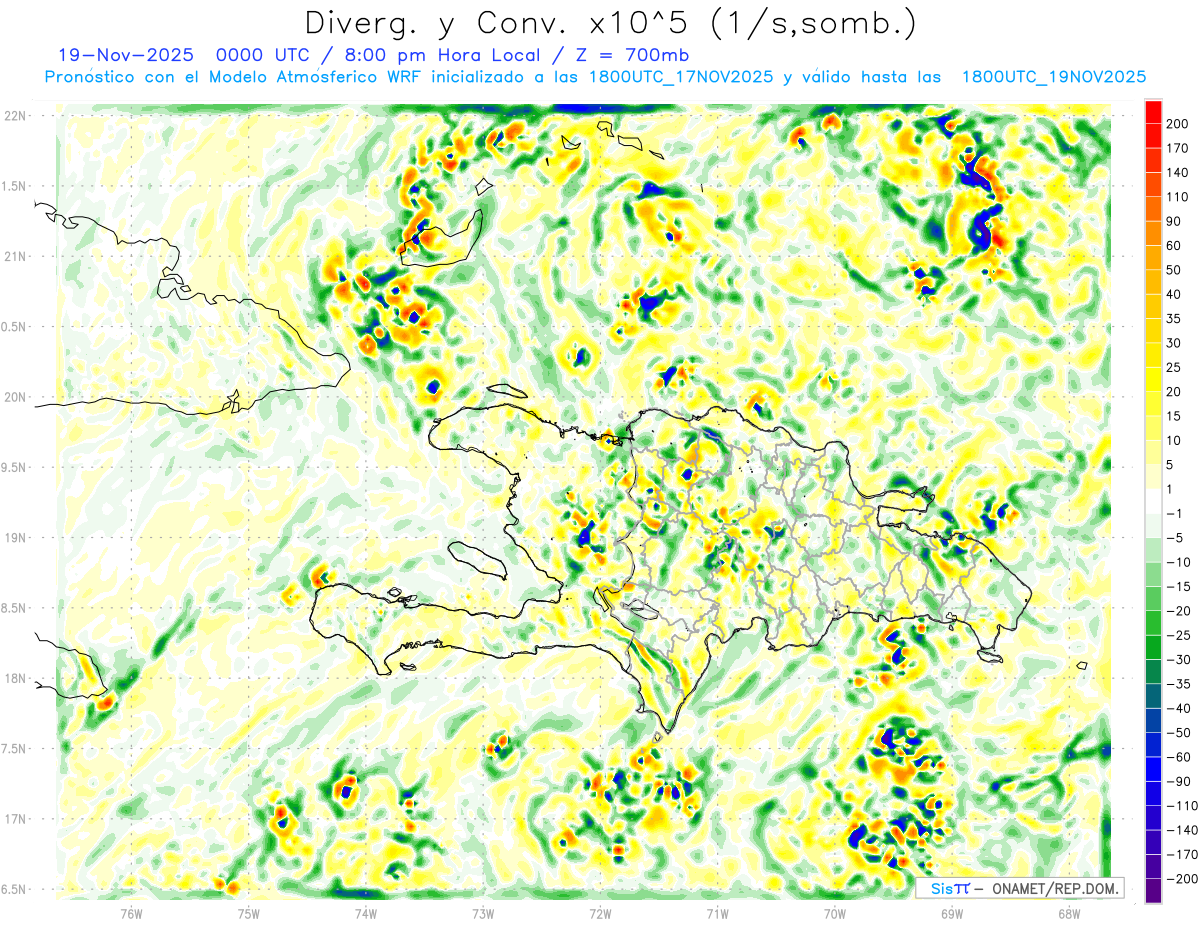Click the positive '15' colorbar label
Image resolution: width=1200 pixels, height=927 pixels.
(1176, 416)
